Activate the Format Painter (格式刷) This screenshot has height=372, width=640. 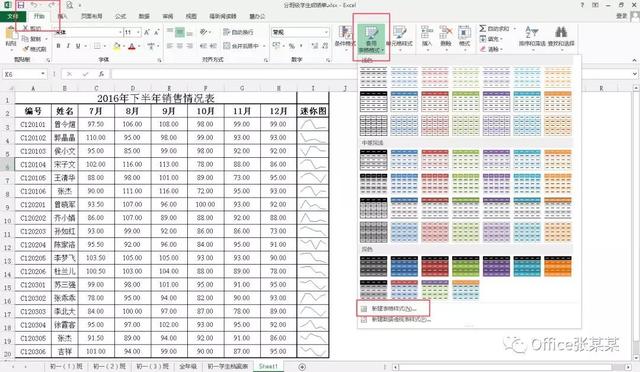(35, 49)
